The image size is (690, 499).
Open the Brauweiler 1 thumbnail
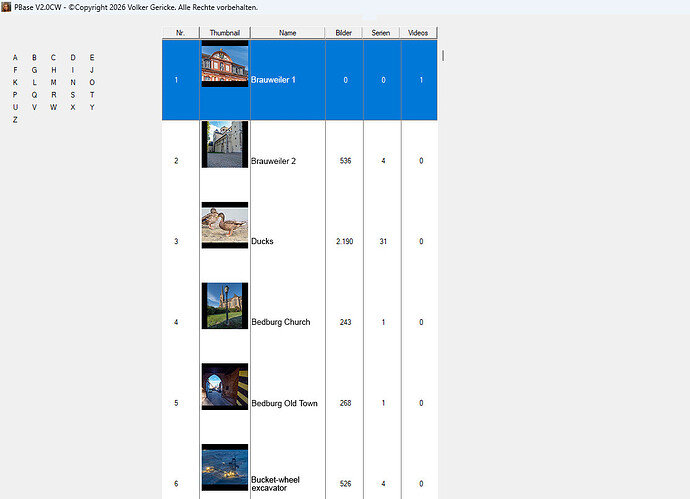point(225,64)
